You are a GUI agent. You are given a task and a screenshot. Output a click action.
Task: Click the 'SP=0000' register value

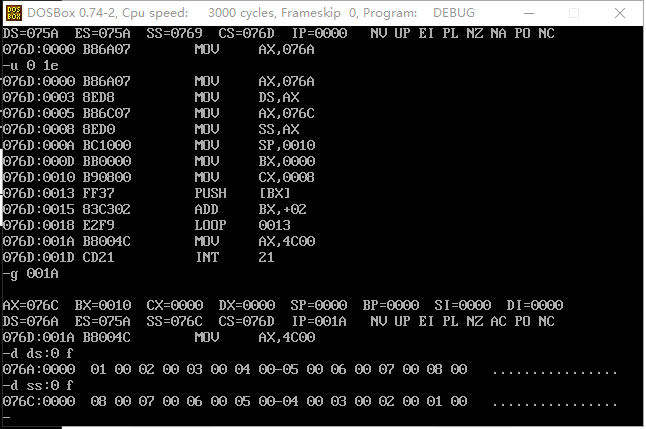[x=319, y=306]
